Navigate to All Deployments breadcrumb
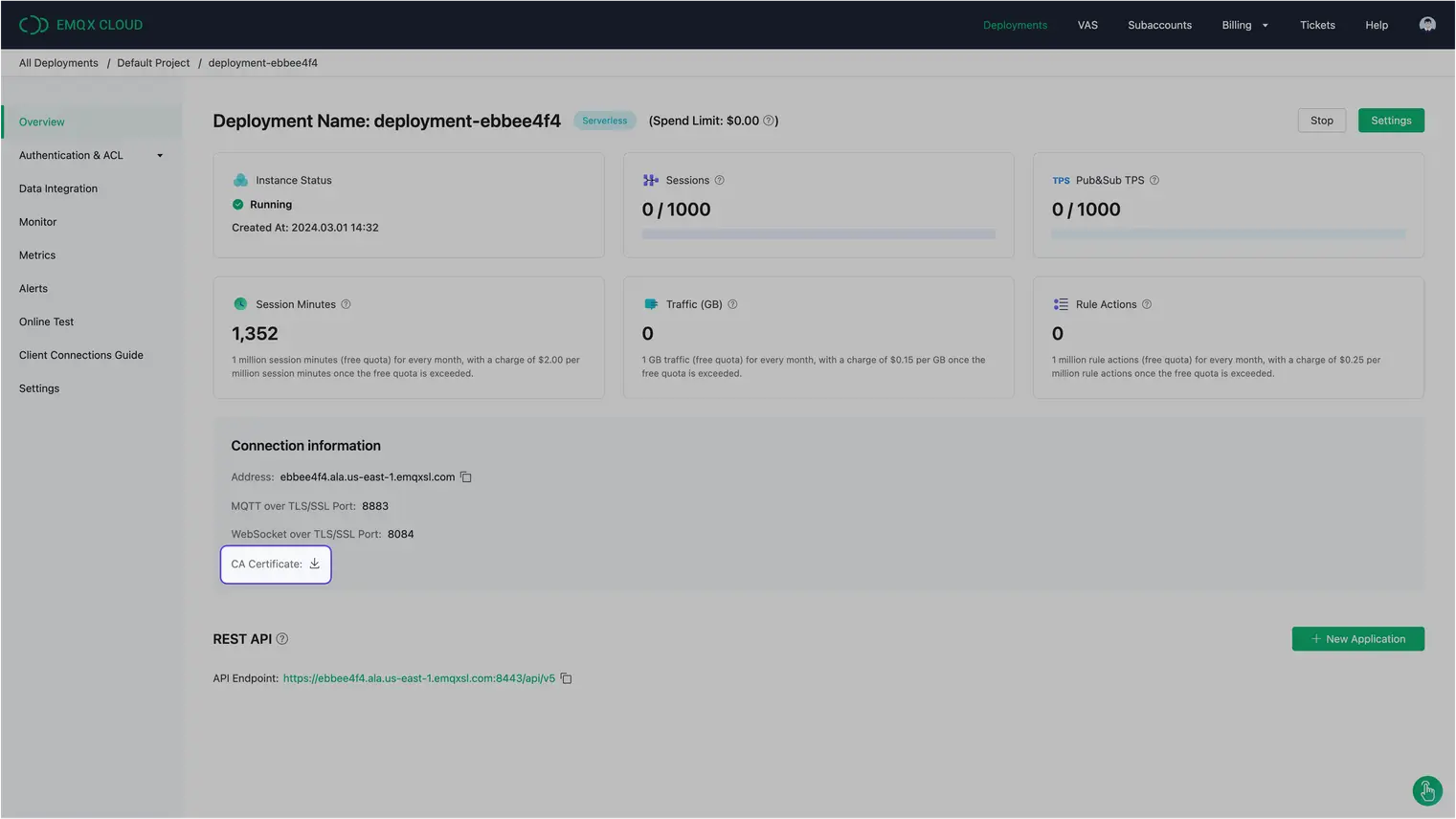 click(x=58, y=62)
